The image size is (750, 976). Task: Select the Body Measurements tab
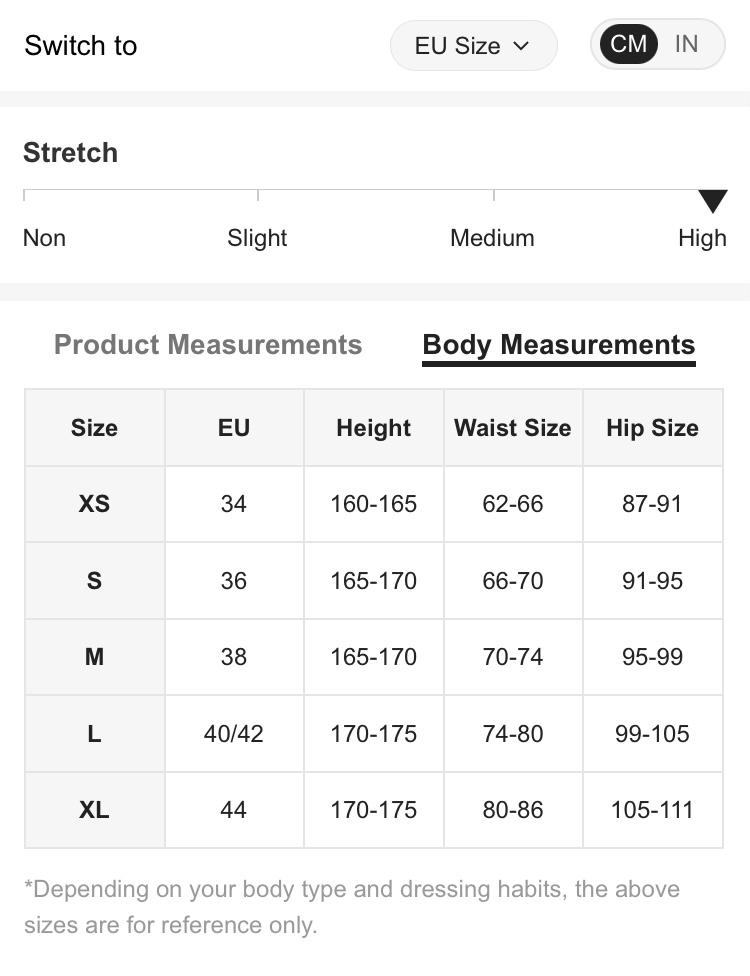(x=558, y=345)
